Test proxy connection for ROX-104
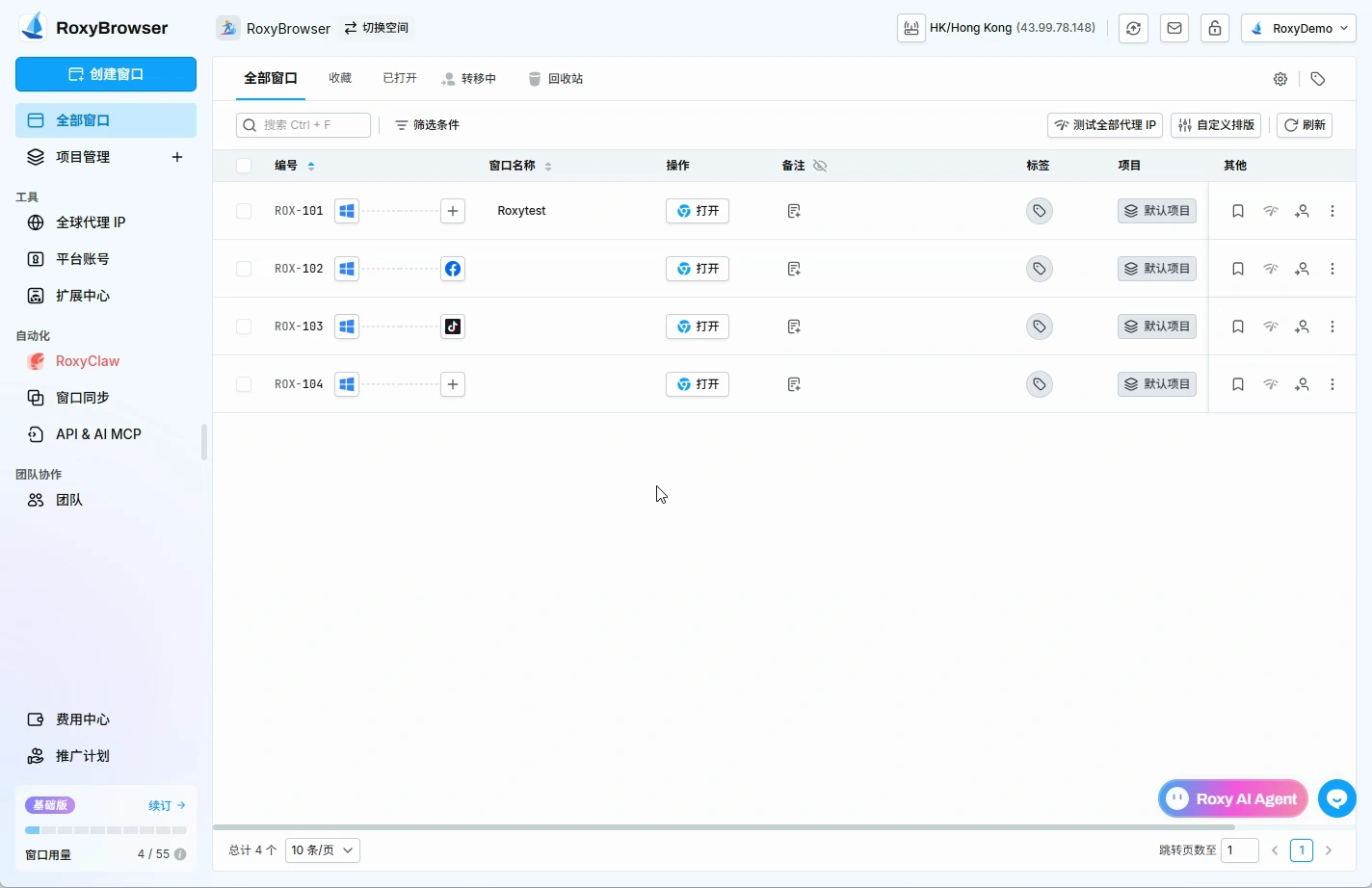This screenshot has height=888, width=1372. (1271, 384)
